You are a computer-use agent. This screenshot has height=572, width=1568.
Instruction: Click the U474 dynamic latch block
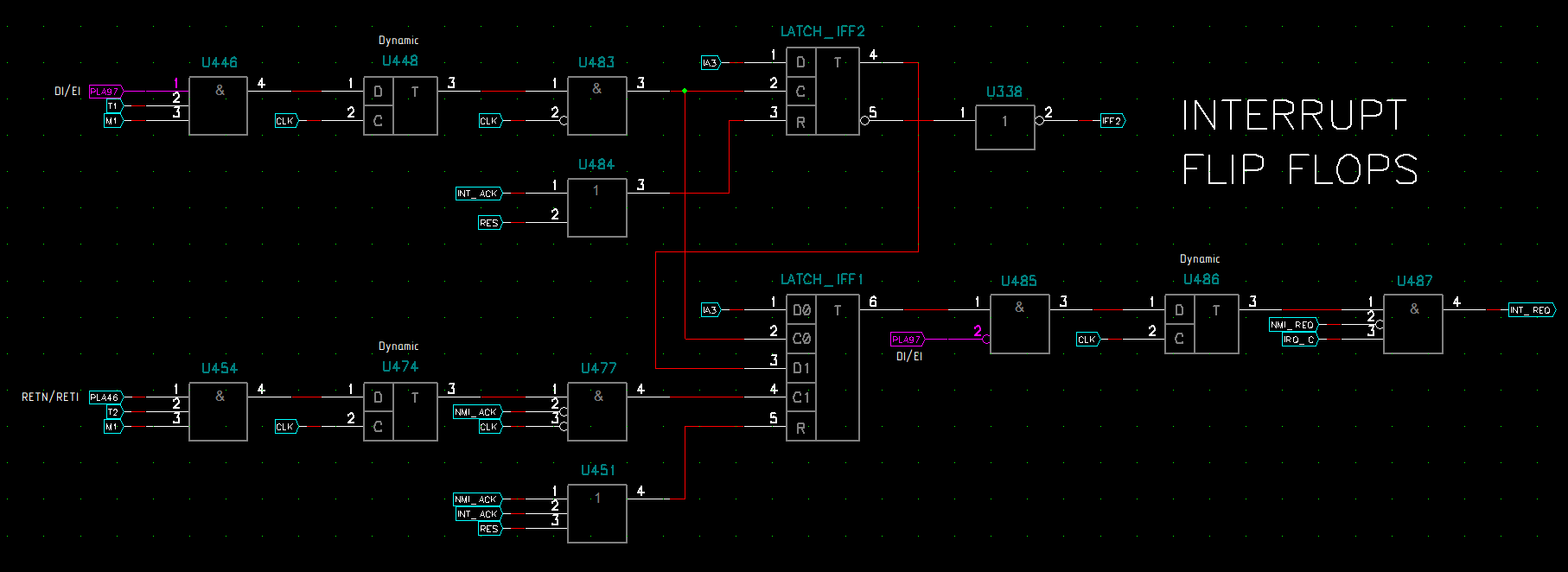click(400, 412)
